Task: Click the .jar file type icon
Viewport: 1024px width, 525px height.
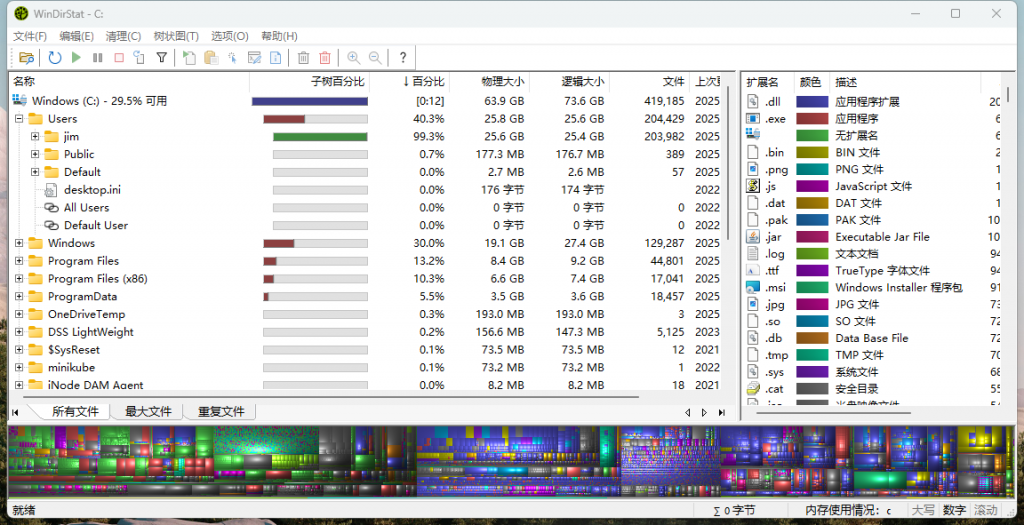Action: tap(753, 237)
